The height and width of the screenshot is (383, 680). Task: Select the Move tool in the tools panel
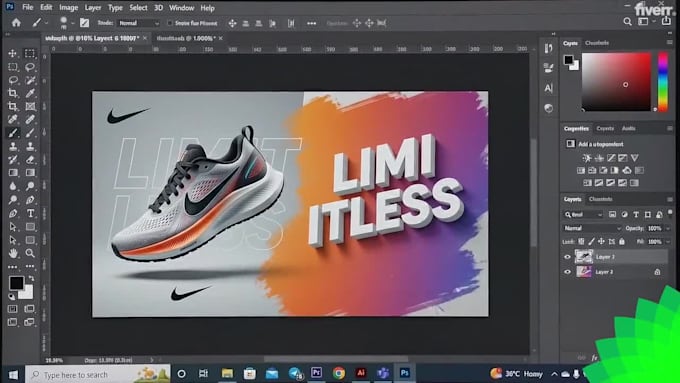13,53
